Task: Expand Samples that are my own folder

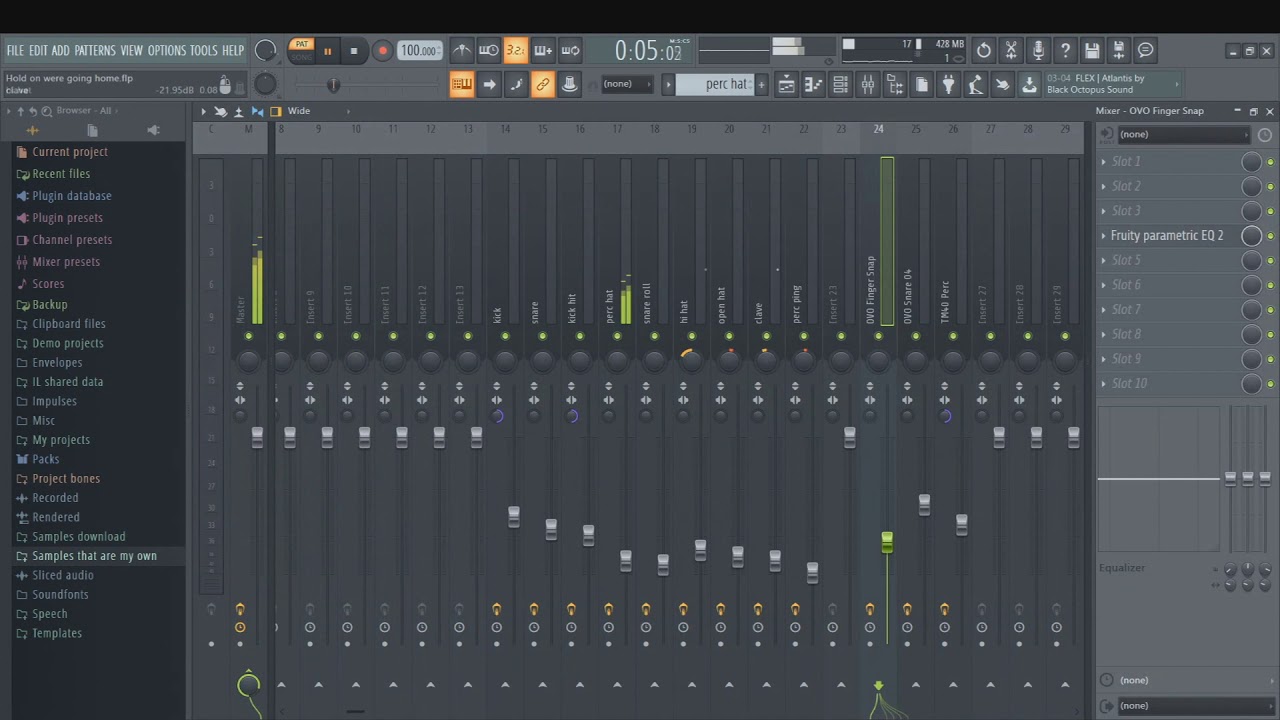Action: (x=94, y=556)
